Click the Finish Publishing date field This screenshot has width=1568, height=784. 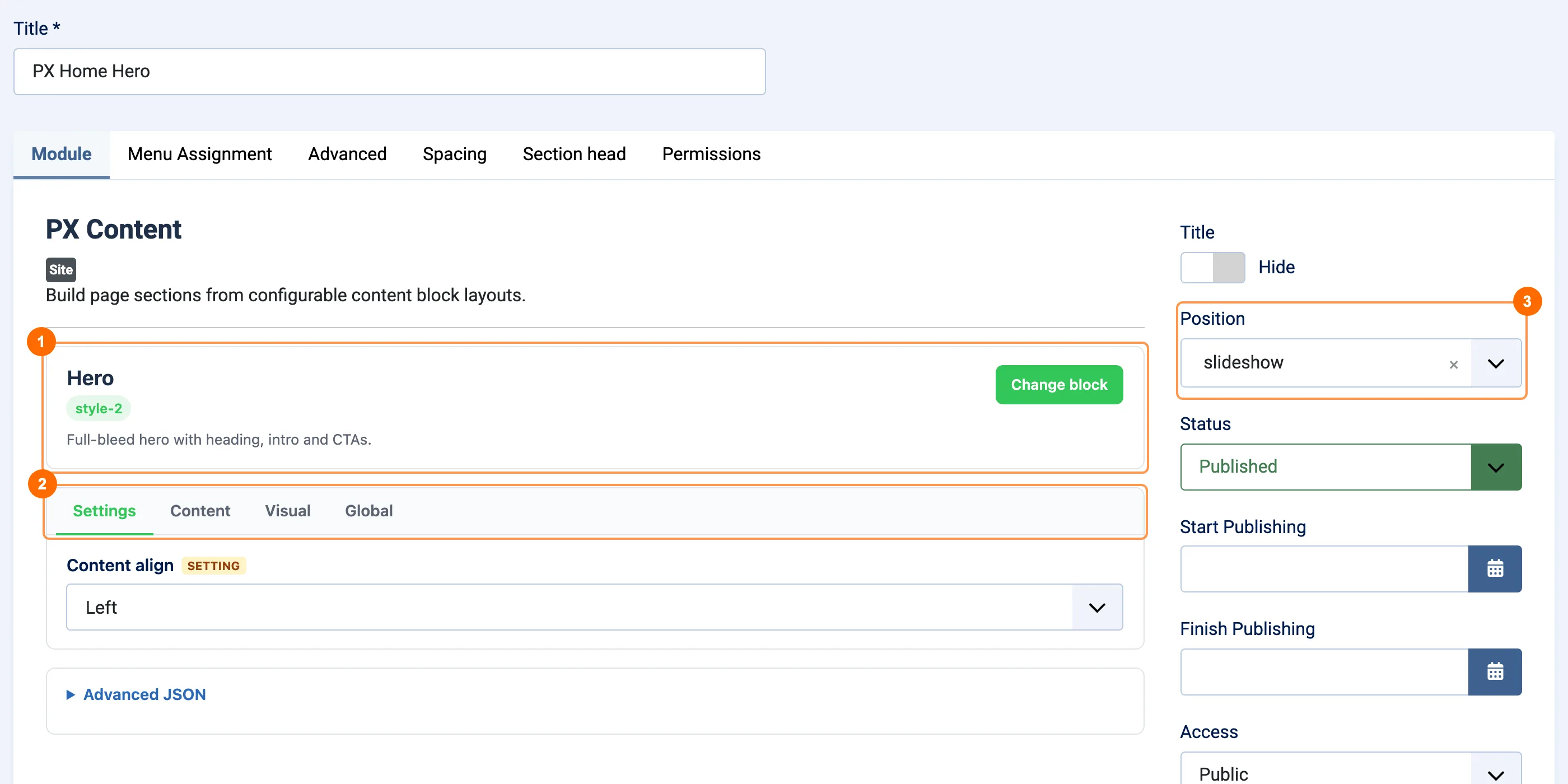1324,671
